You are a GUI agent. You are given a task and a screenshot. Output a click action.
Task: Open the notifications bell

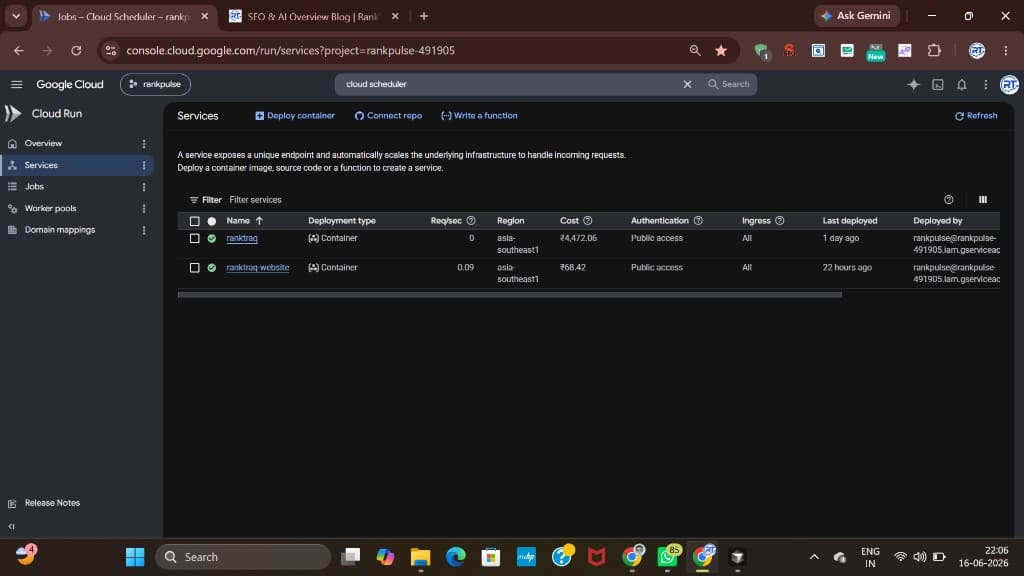point(962,84)
